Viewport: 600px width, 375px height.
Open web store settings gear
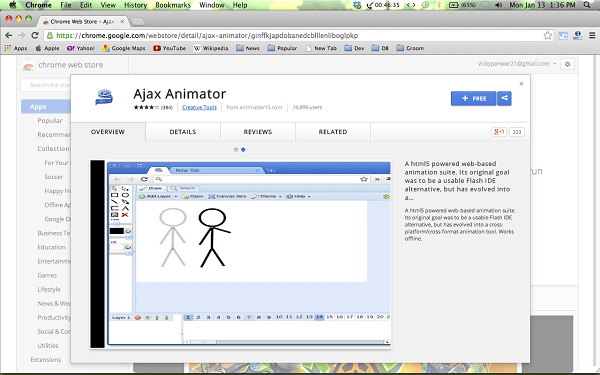[567, 64]
